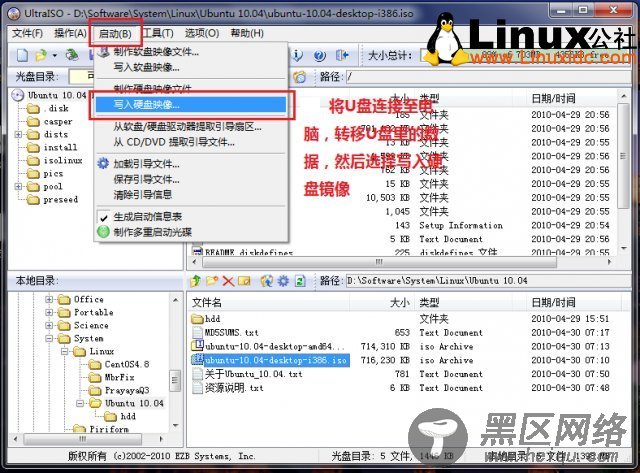Choose 写入硬盘映像... menu entry
The width and height of the screenshot is (640, 473).
point(191,105)
